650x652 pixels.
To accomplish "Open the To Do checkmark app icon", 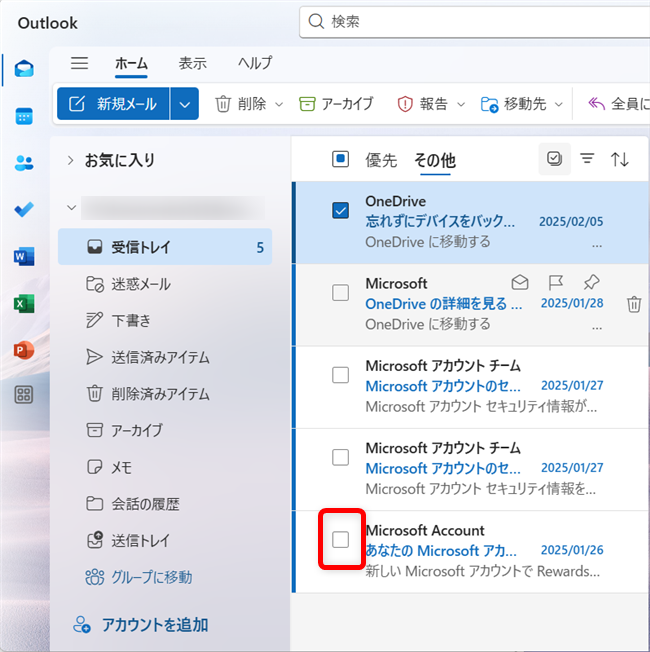I will (24, 210).
